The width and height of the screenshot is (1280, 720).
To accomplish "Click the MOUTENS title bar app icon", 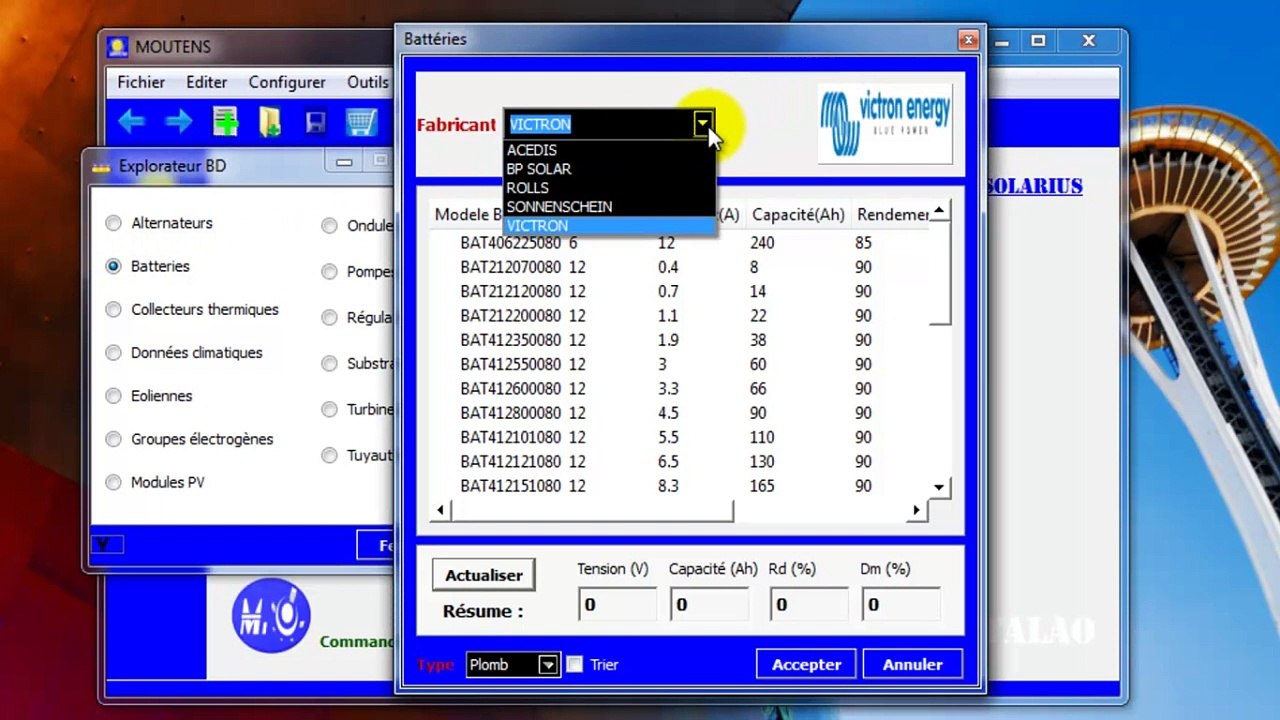I will (x=118, y=47).
